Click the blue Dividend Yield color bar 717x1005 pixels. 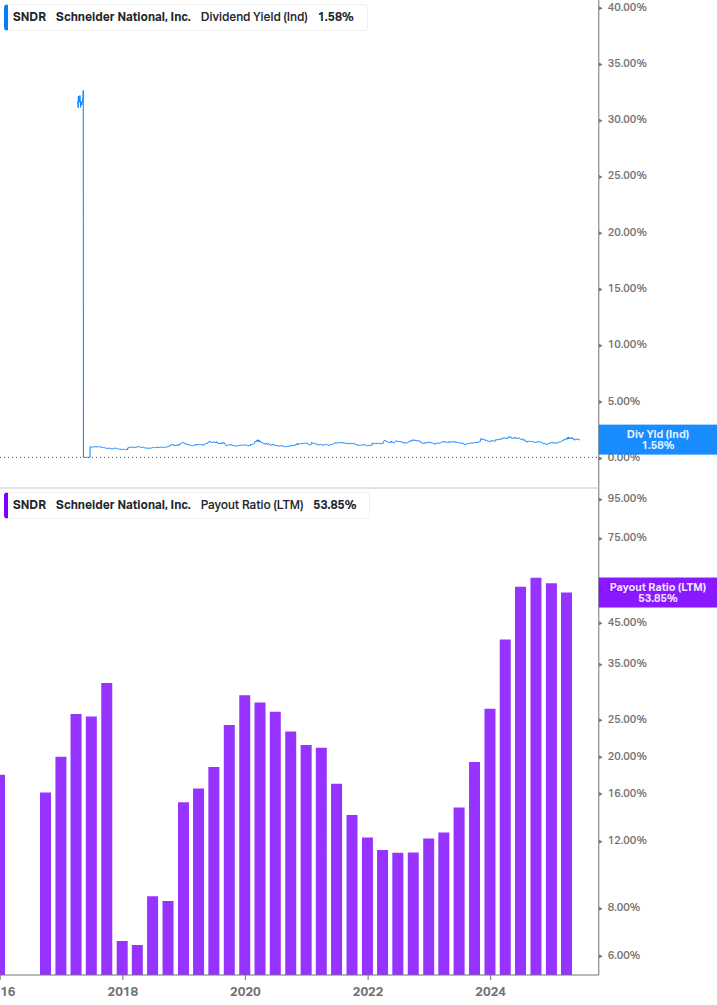point(6,17)
